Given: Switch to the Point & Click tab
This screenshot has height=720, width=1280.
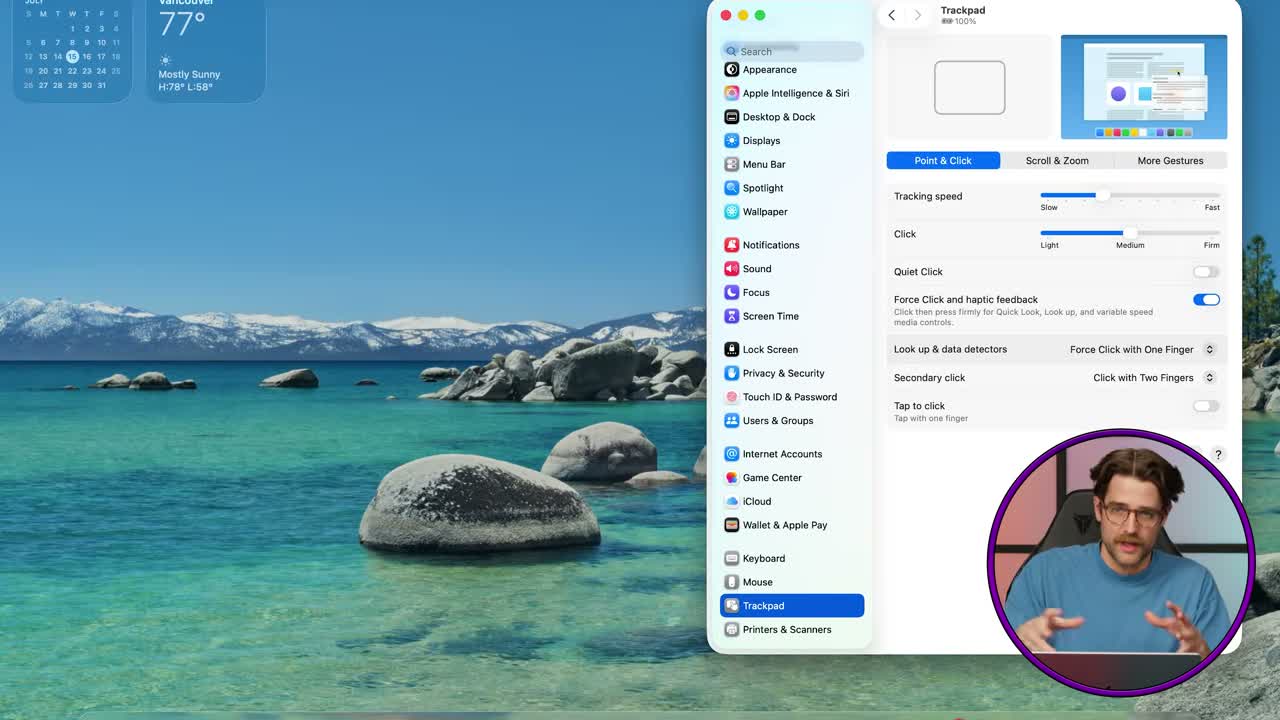Looking at the screenshot, I should tap(943, 161).
